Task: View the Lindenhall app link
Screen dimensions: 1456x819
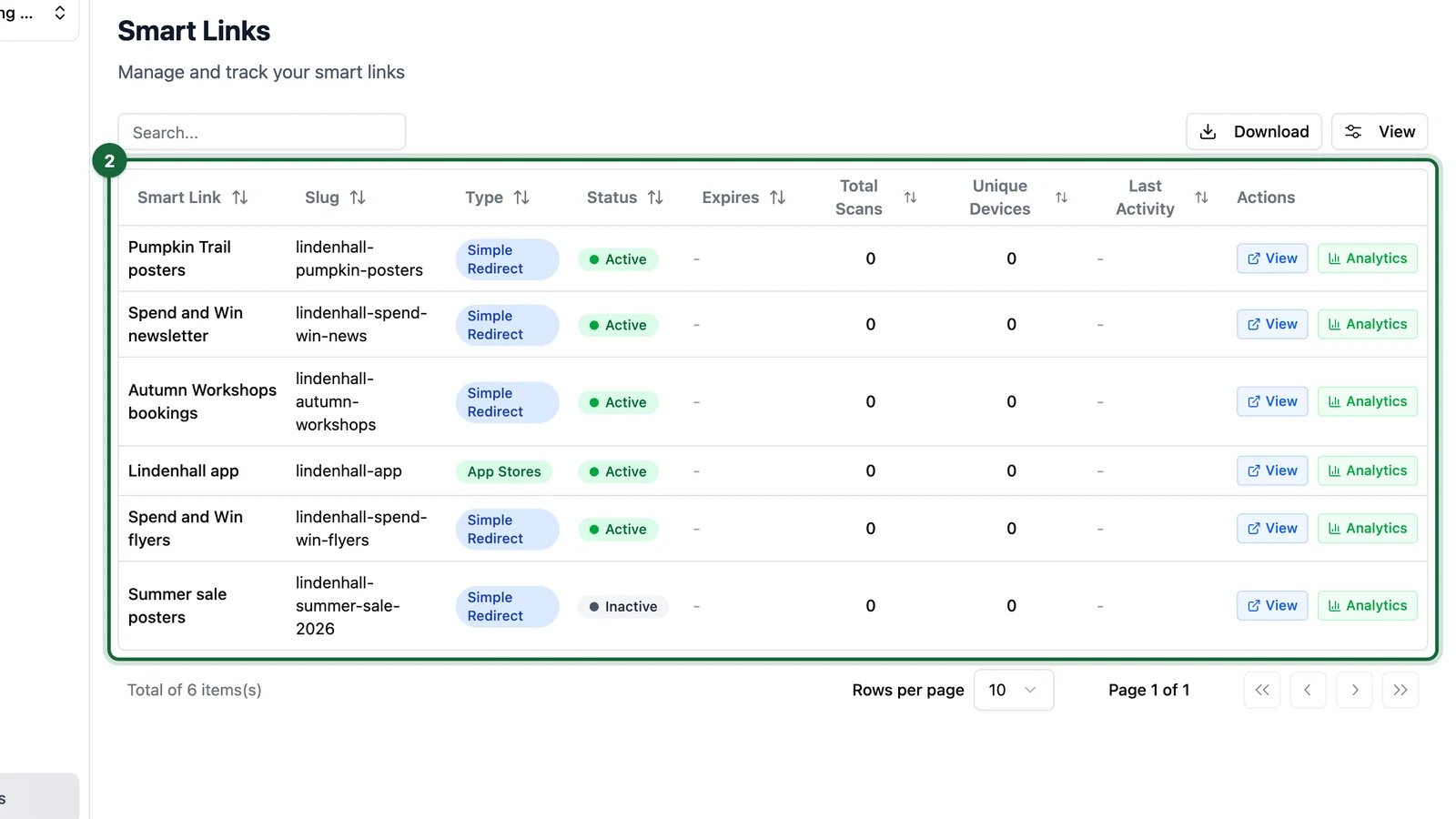Action: [x=1272, y=470]
